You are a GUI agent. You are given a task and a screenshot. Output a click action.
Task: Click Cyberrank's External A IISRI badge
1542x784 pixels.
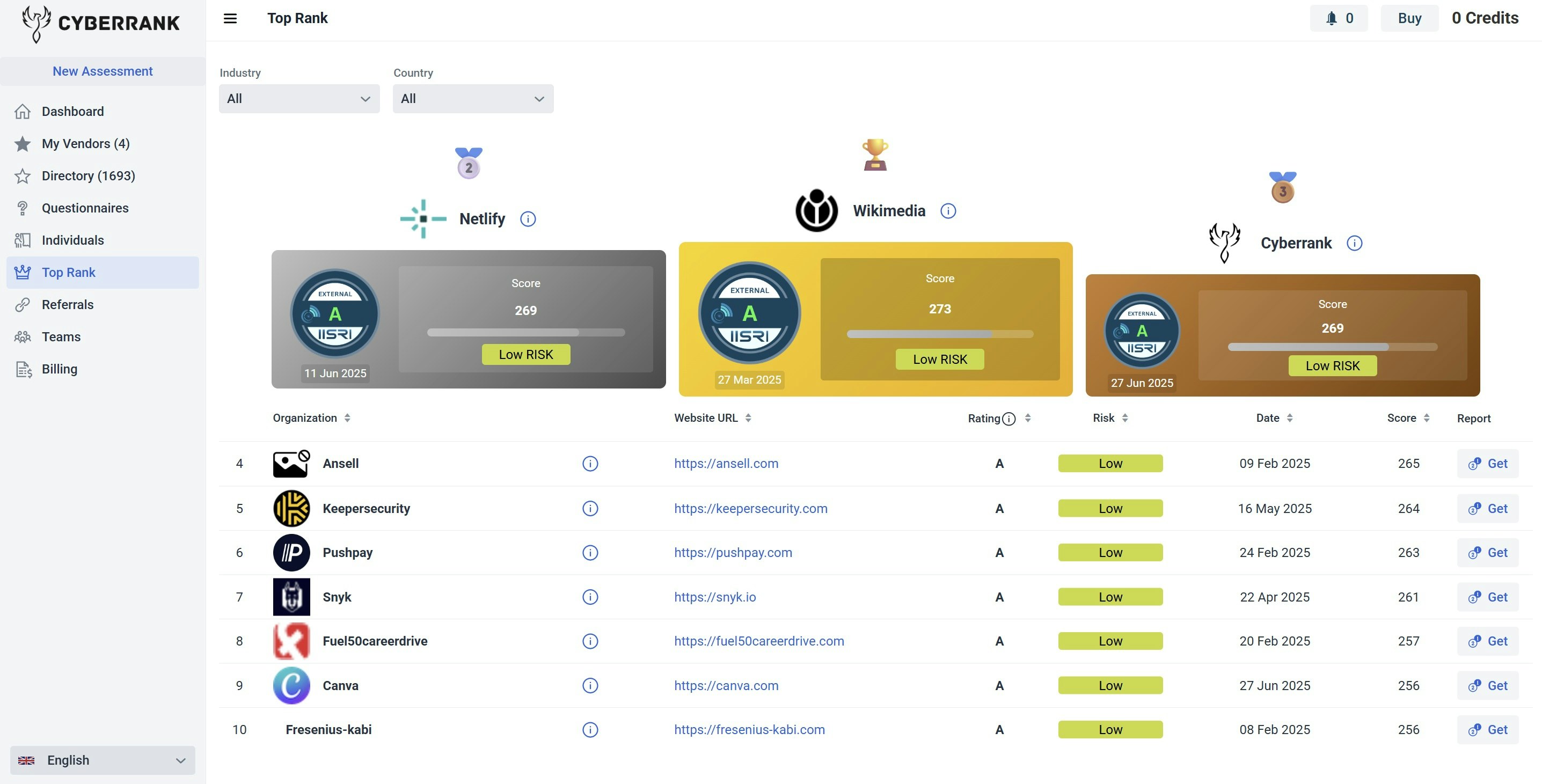1142,331
